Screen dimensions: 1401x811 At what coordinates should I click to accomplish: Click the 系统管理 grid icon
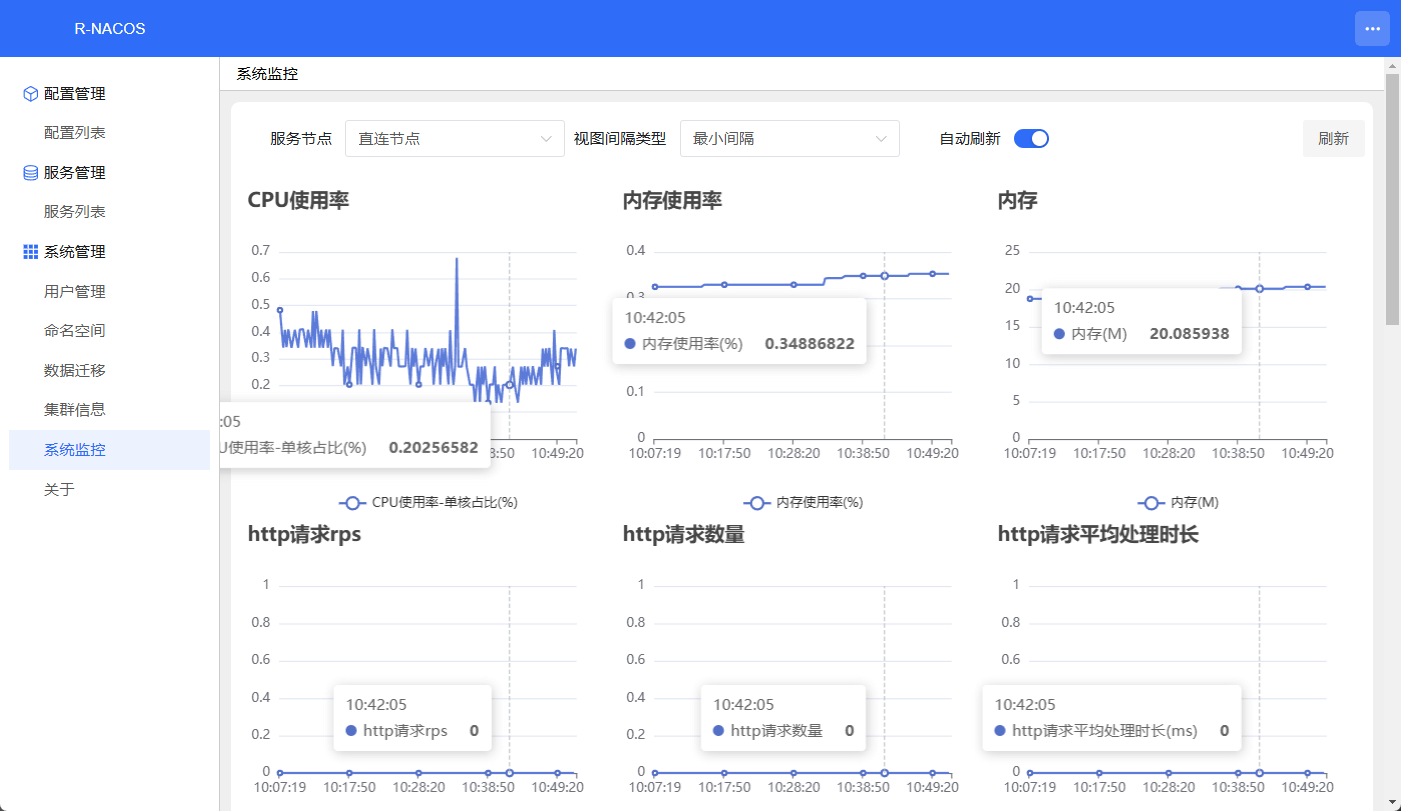pos(30,252)
